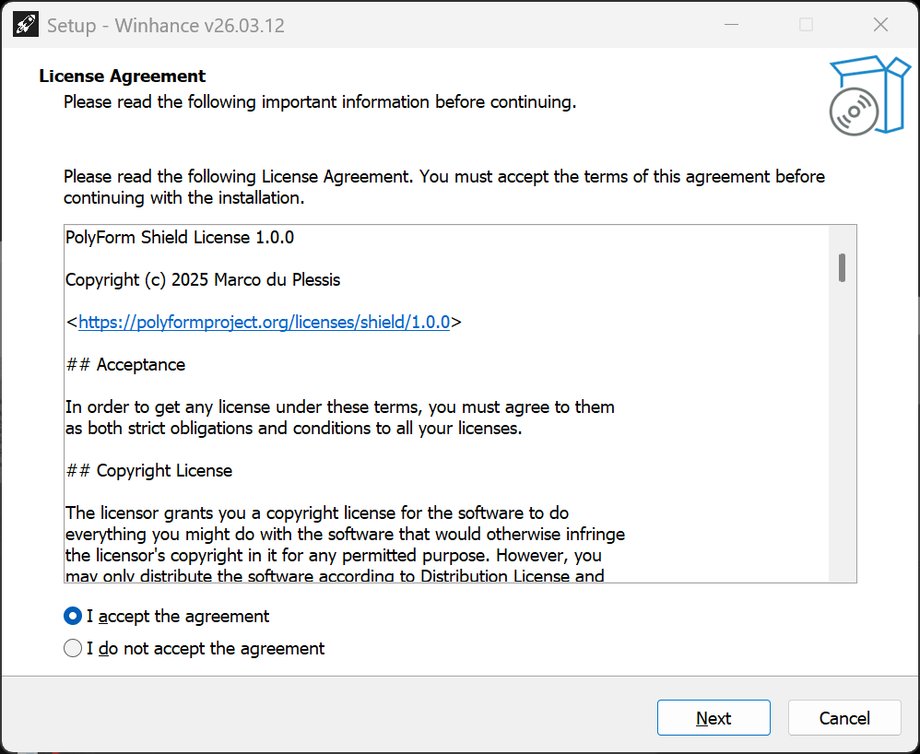This screenshot has height=754, width=920.
Task: Click the "Setup - Winhance v26.03.12" window title
Action: [x=166, y=26]
